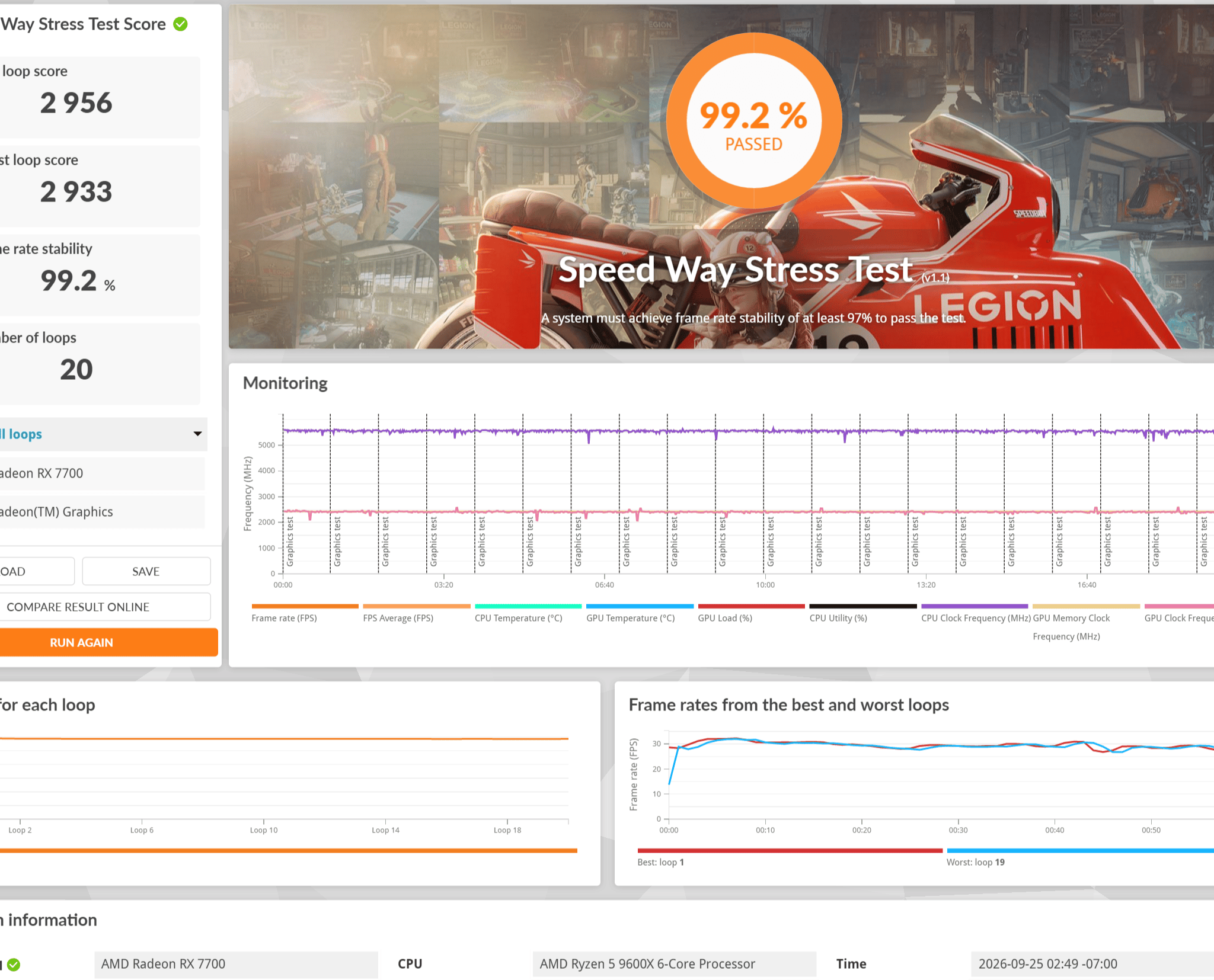The image size is (1214, 980).
Task: Toggle the GPU Memory Clock Frequency legend series
Action: coord(1086,623)
